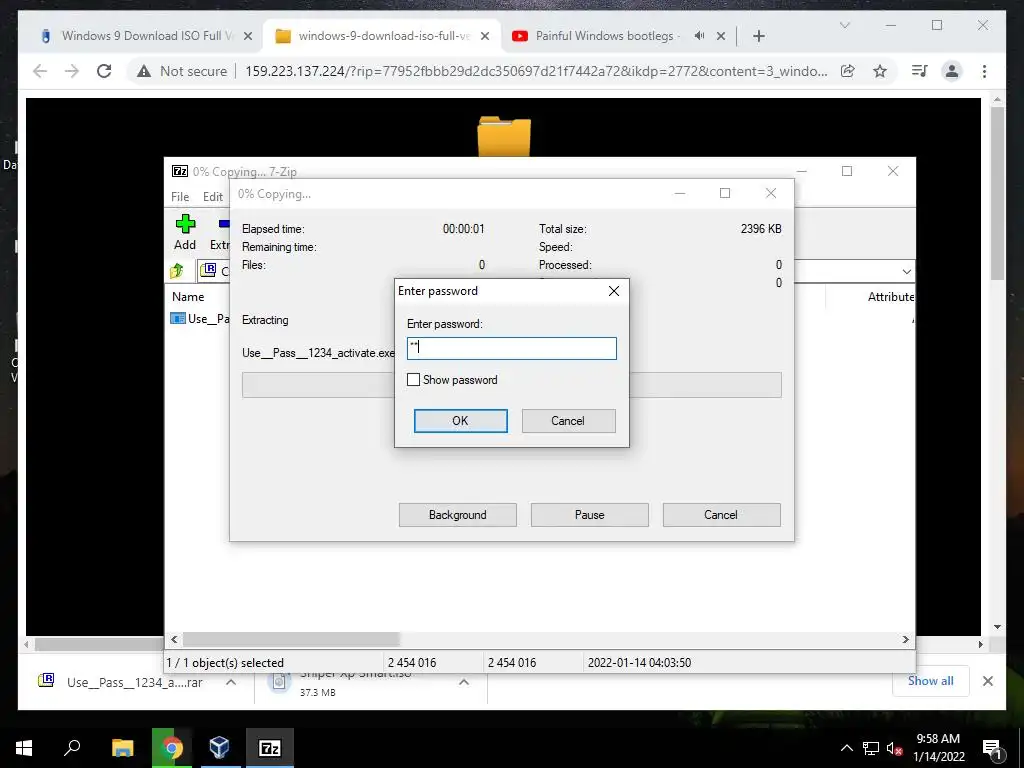Expand options for the iso download

click(464, 682)
